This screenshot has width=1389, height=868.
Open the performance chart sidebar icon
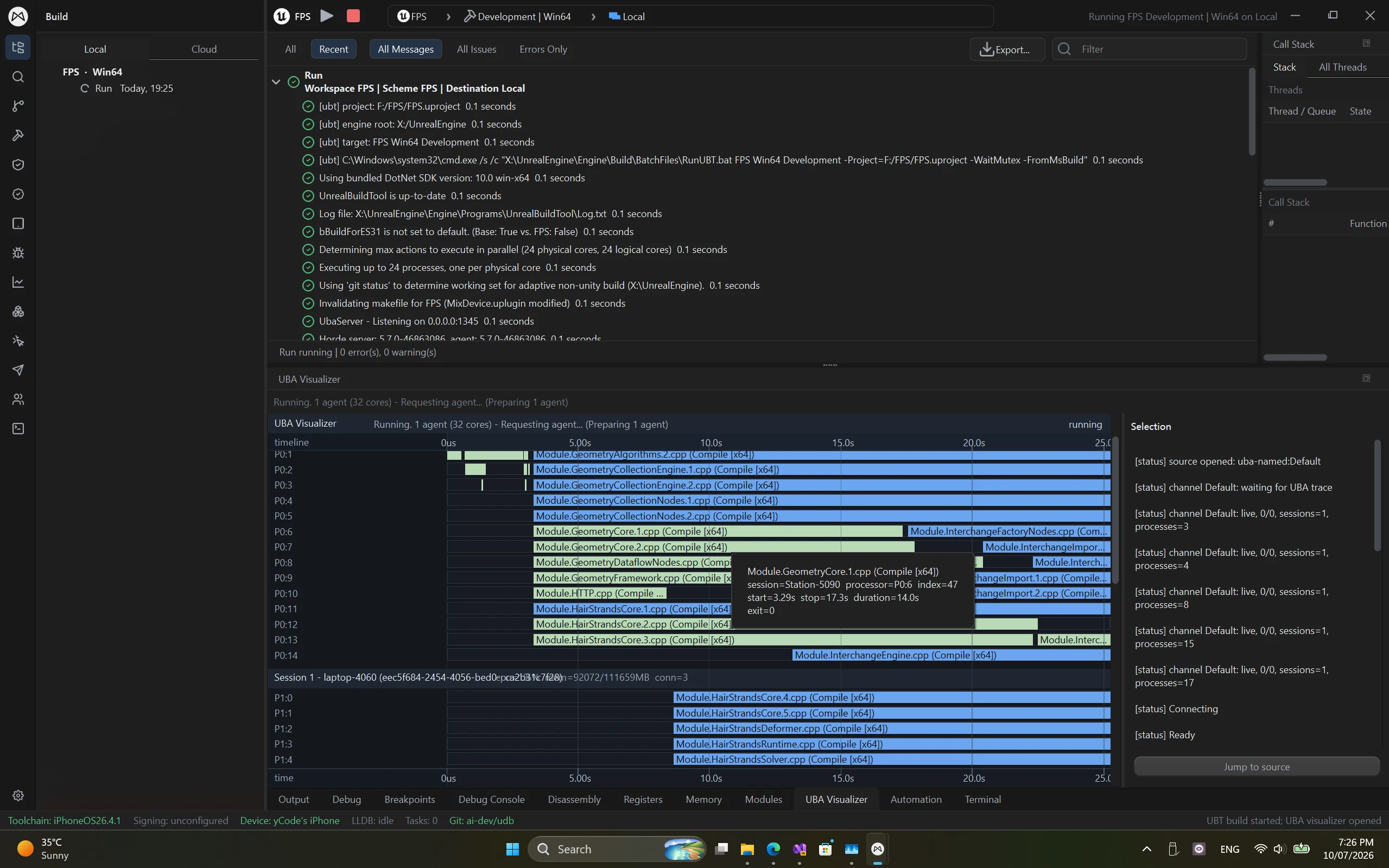point(18,282)
